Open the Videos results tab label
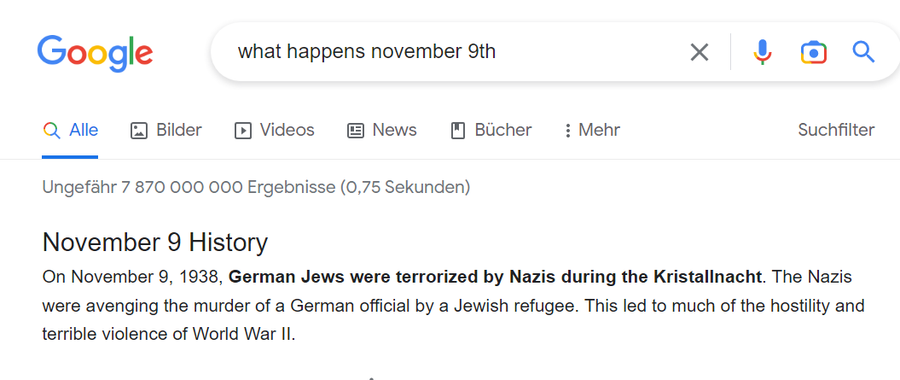Image resolution: width=900 pixels, height=380 pixels. (x=287, y=130)
